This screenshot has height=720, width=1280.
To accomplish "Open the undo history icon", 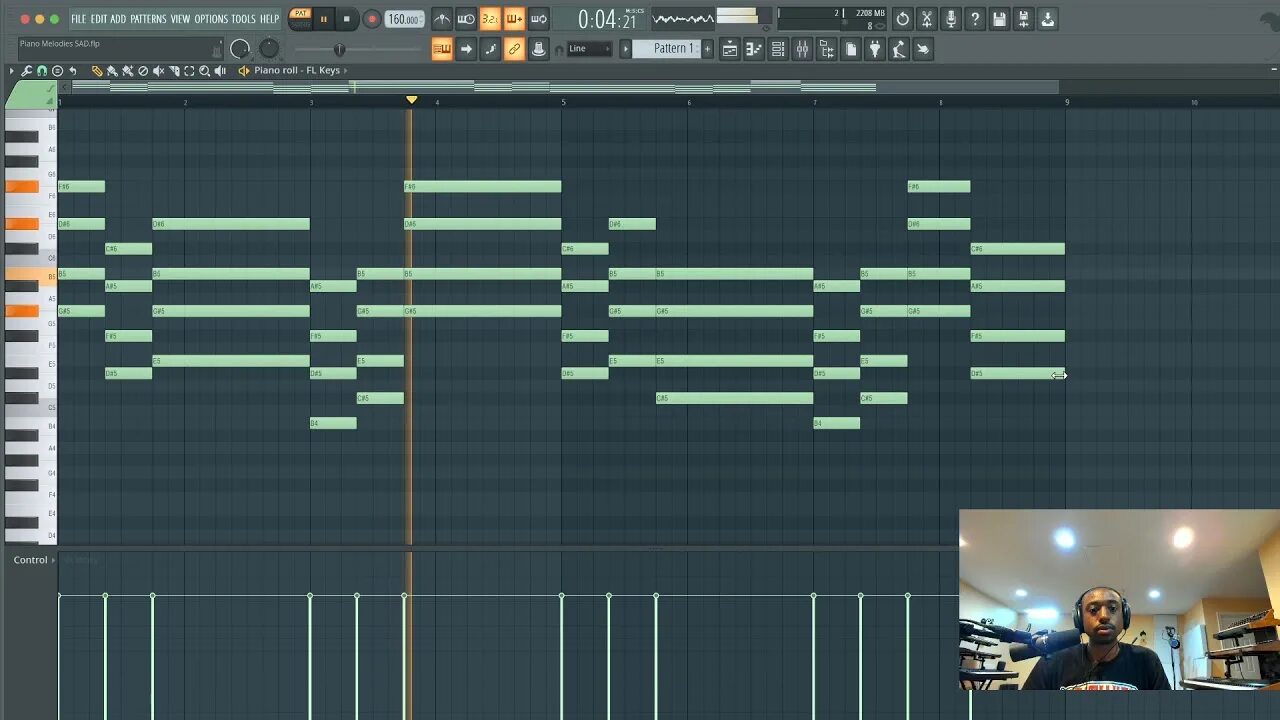I will (903, 19).
